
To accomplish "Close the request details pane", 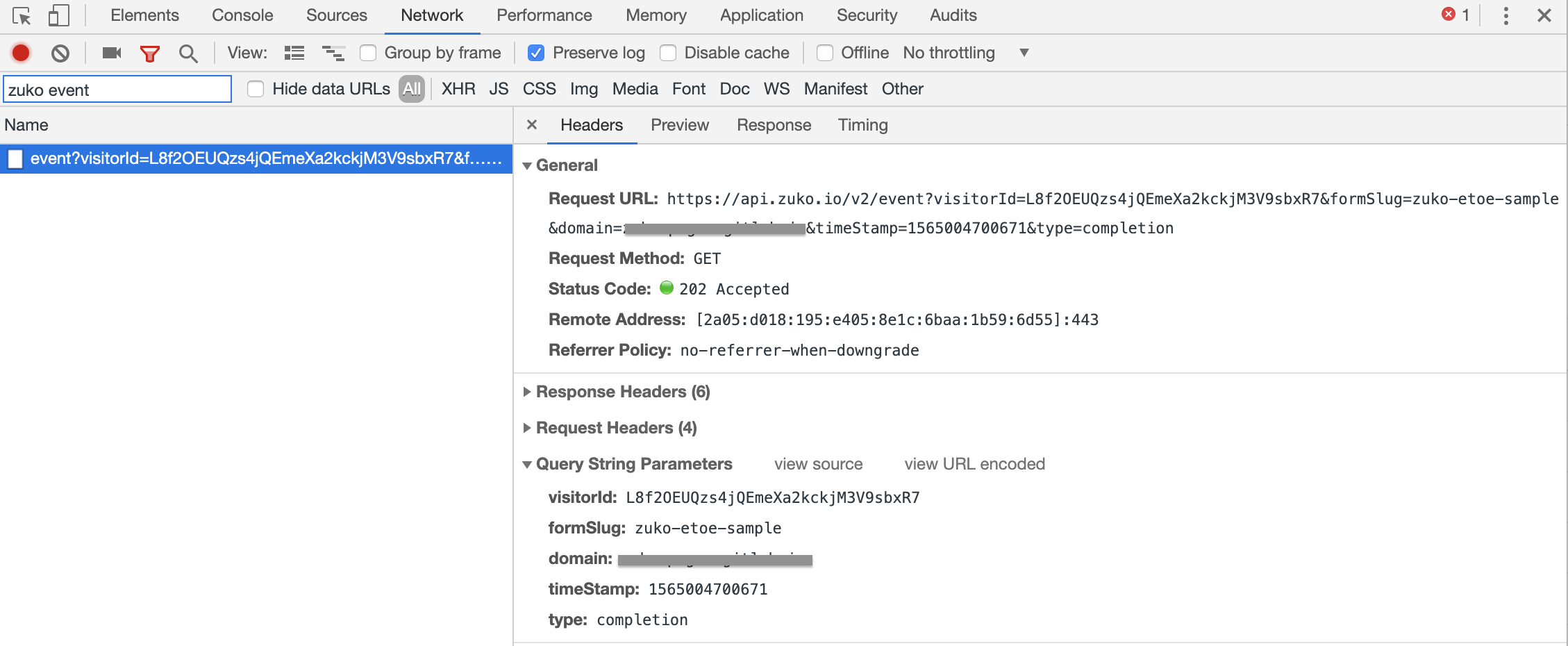I will coord(532,124).
